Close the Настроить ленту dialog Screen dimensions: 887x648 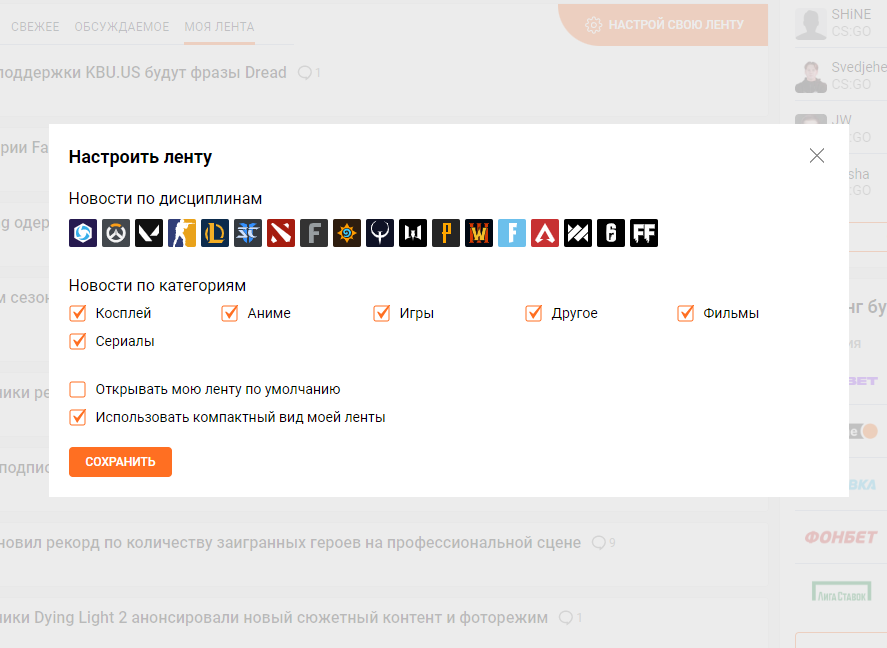click(x=817, y=155)
